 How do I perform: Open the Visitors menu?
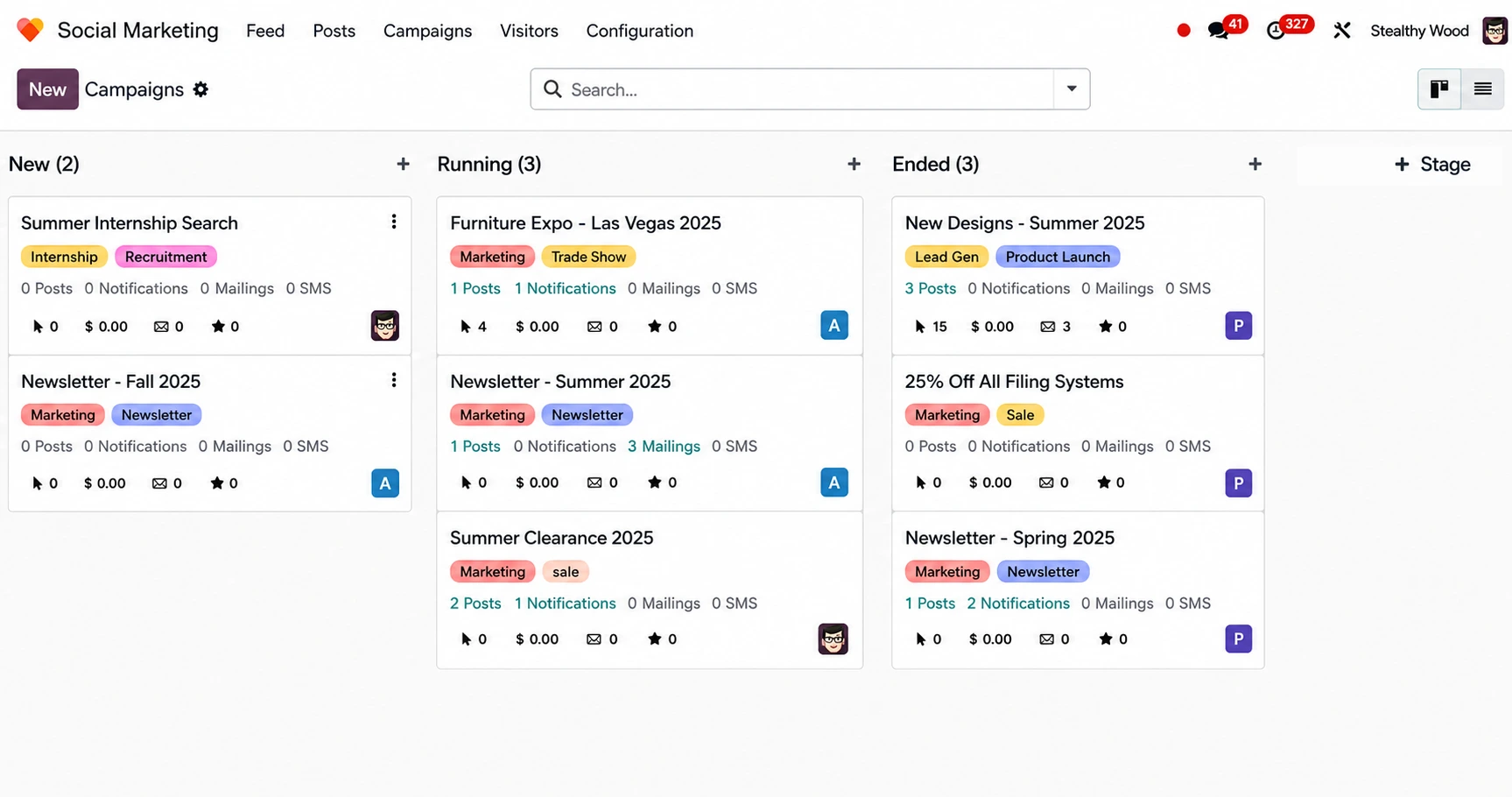coord(529,31)
